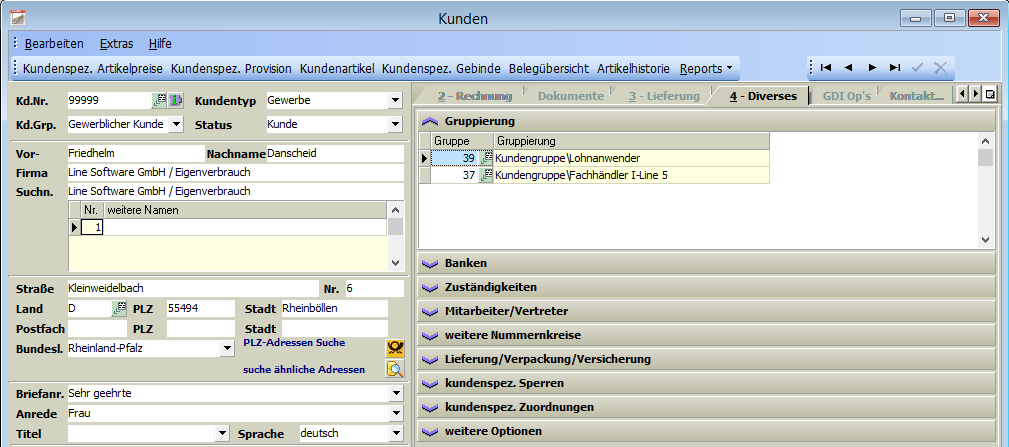1009x447 pixels.
Task: Collapse the Gruppierung section
Action: (x=430, y=121)
